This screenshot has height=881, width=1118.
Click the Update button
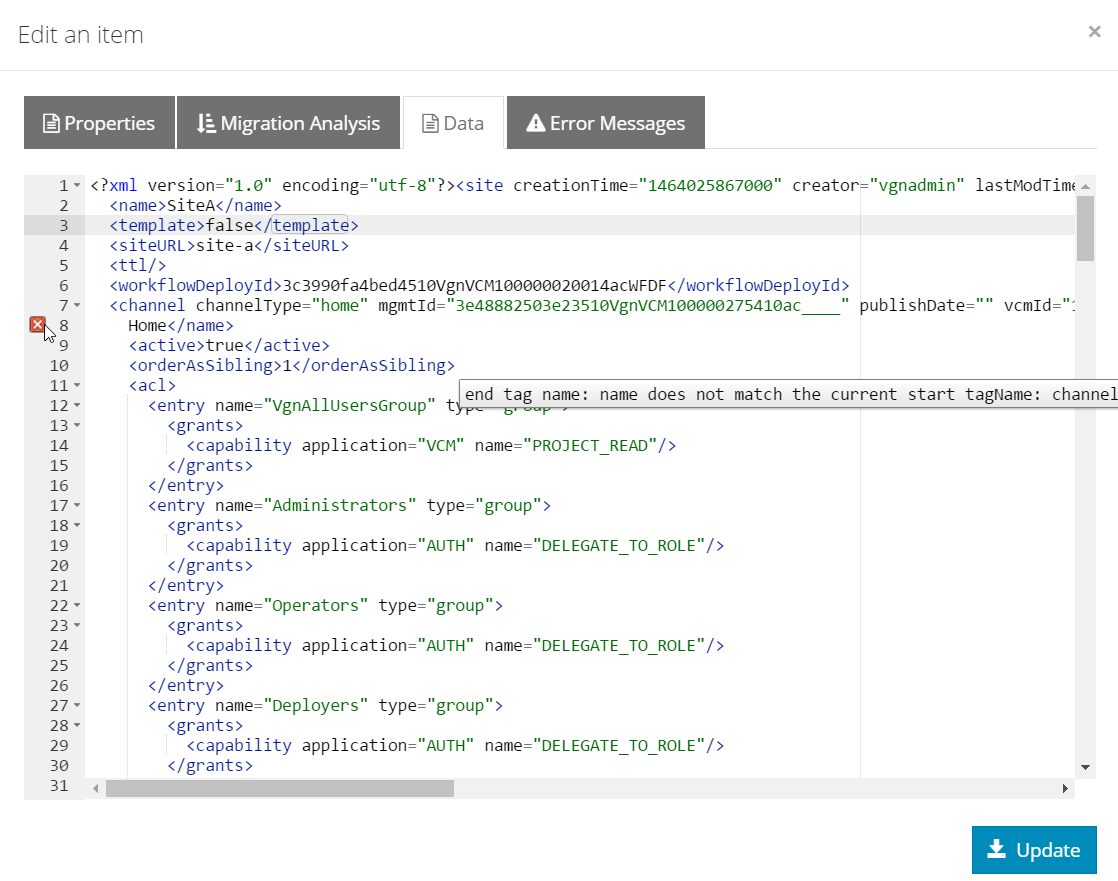coord(1034,850)
